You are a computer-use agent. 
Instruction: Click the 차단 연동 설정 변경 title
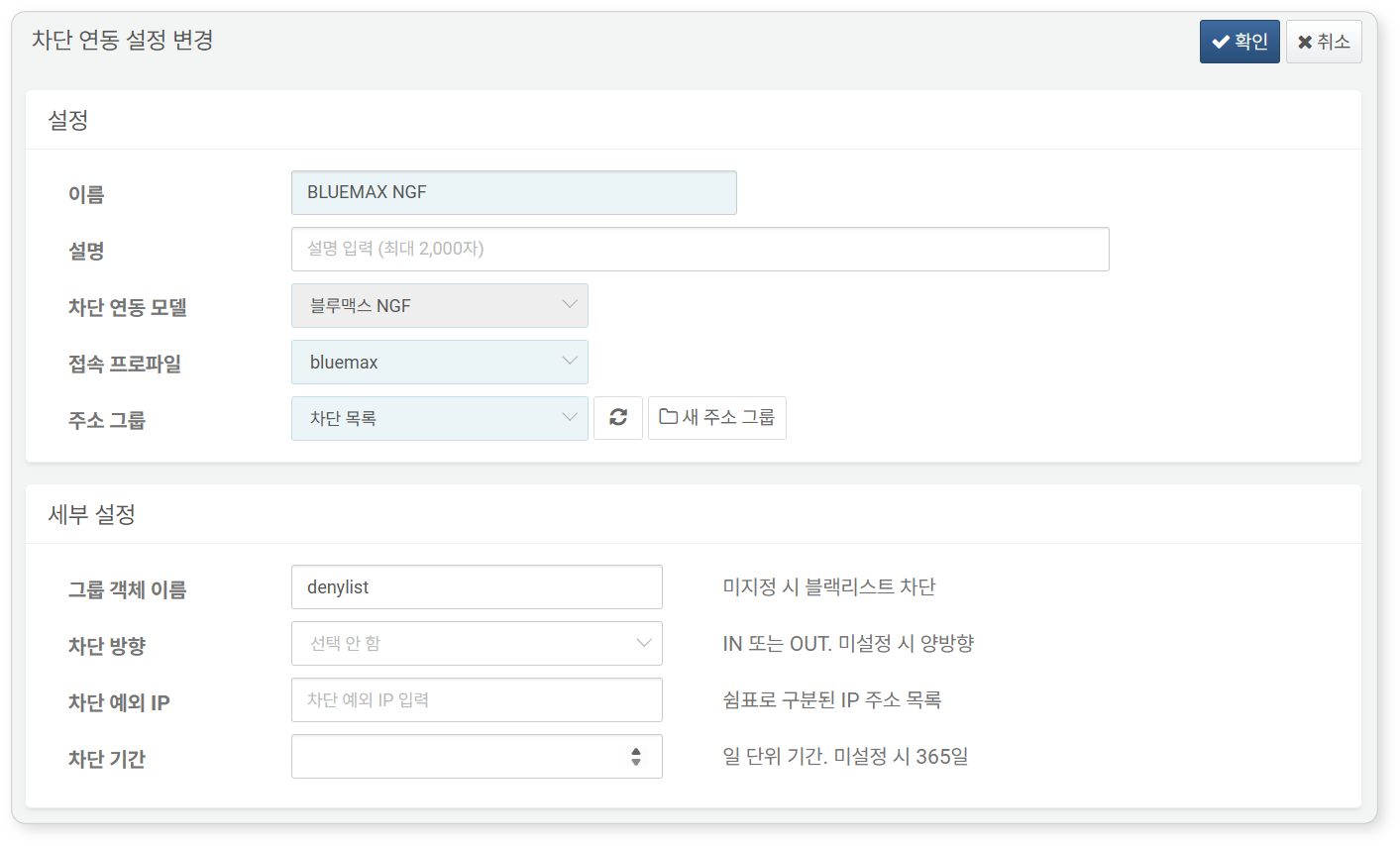(123, 40)
